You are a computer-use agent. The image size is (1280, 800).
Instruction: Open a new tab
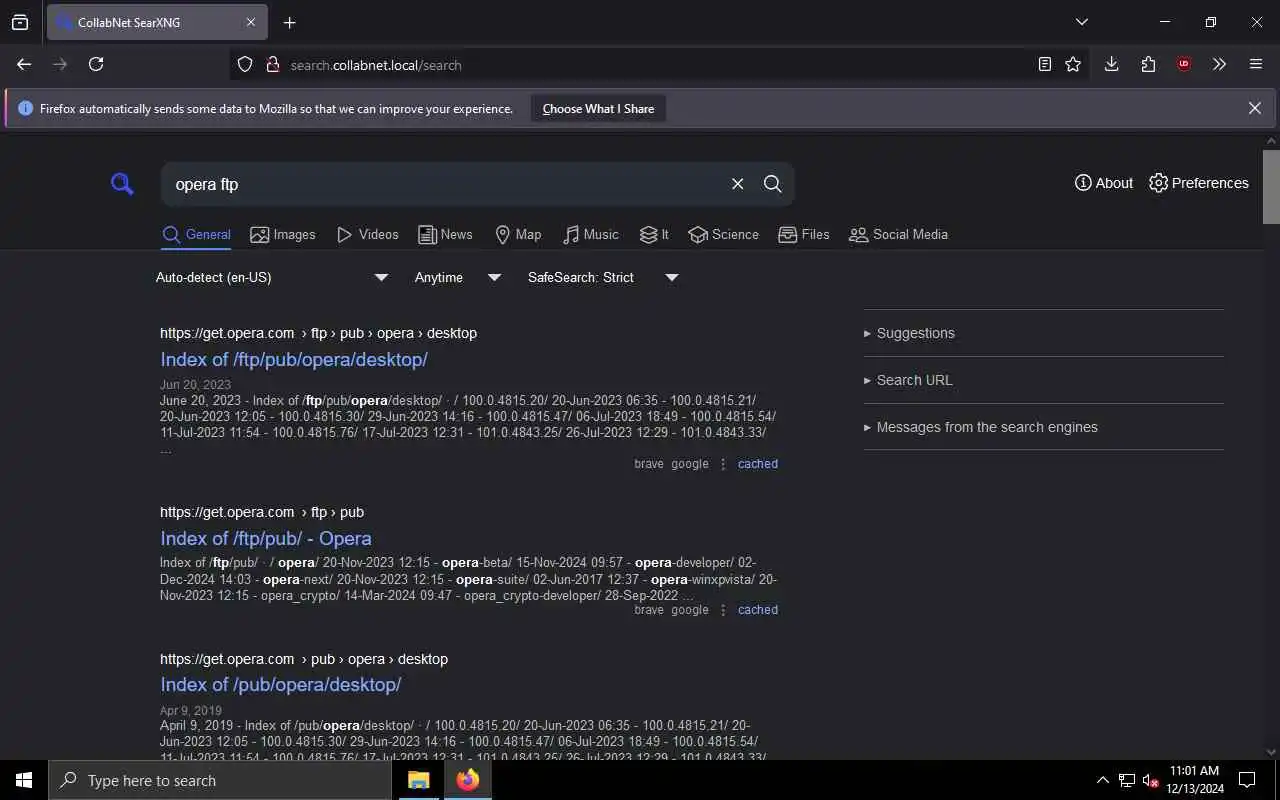coord(289,22)
